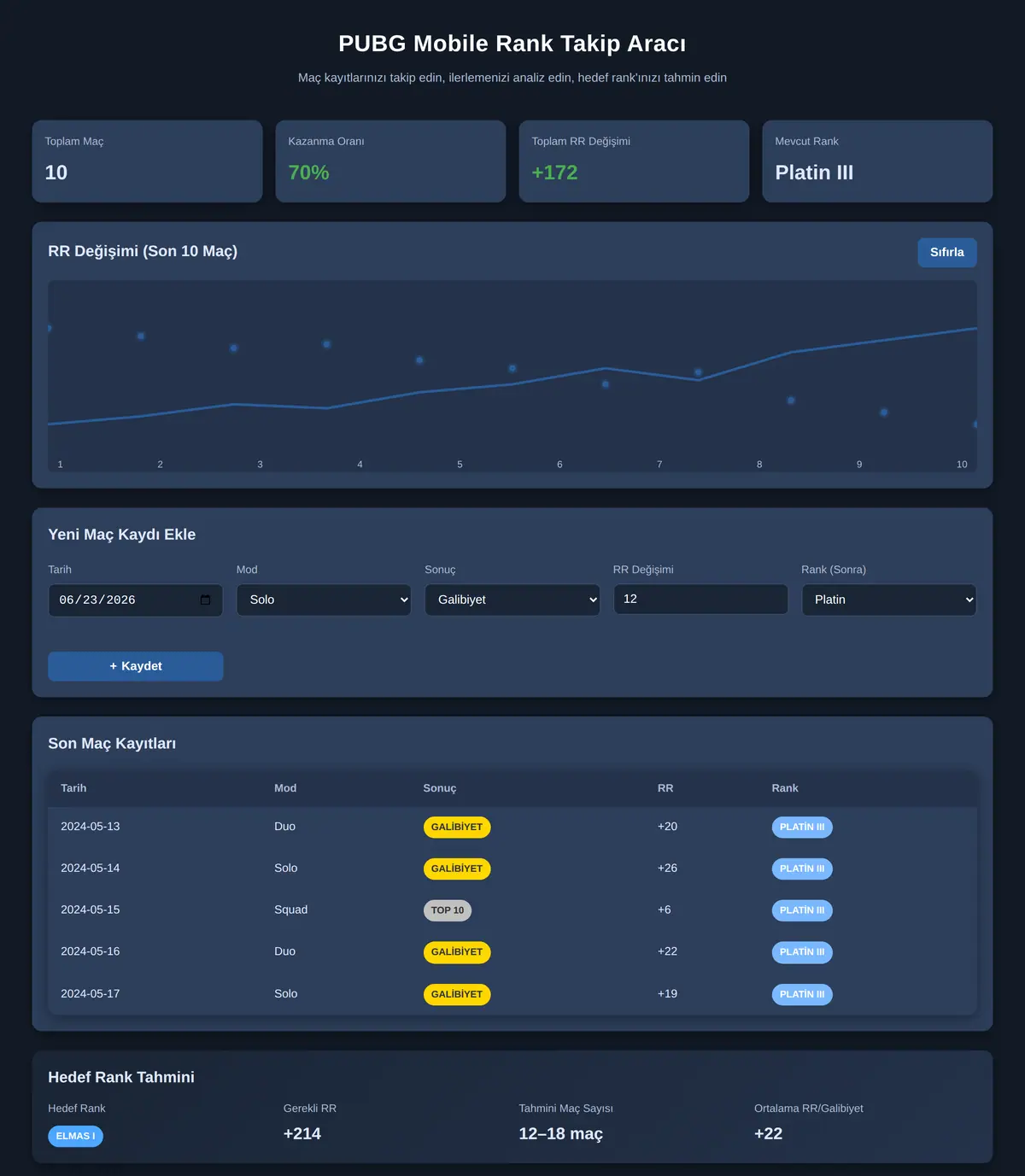Click the Ortalama RR/Galibiyet +22 value

click(x=769, y=1134)
